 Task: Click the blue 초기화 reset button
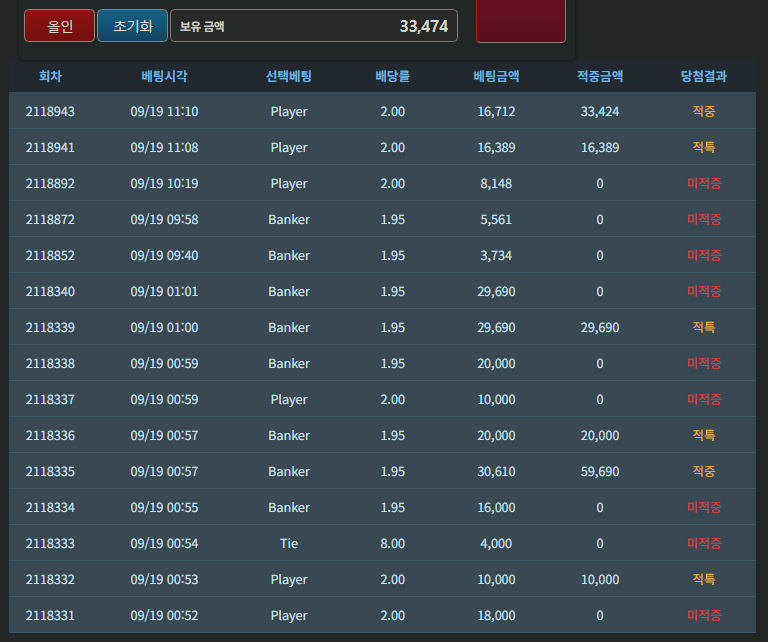pos(132,25)
